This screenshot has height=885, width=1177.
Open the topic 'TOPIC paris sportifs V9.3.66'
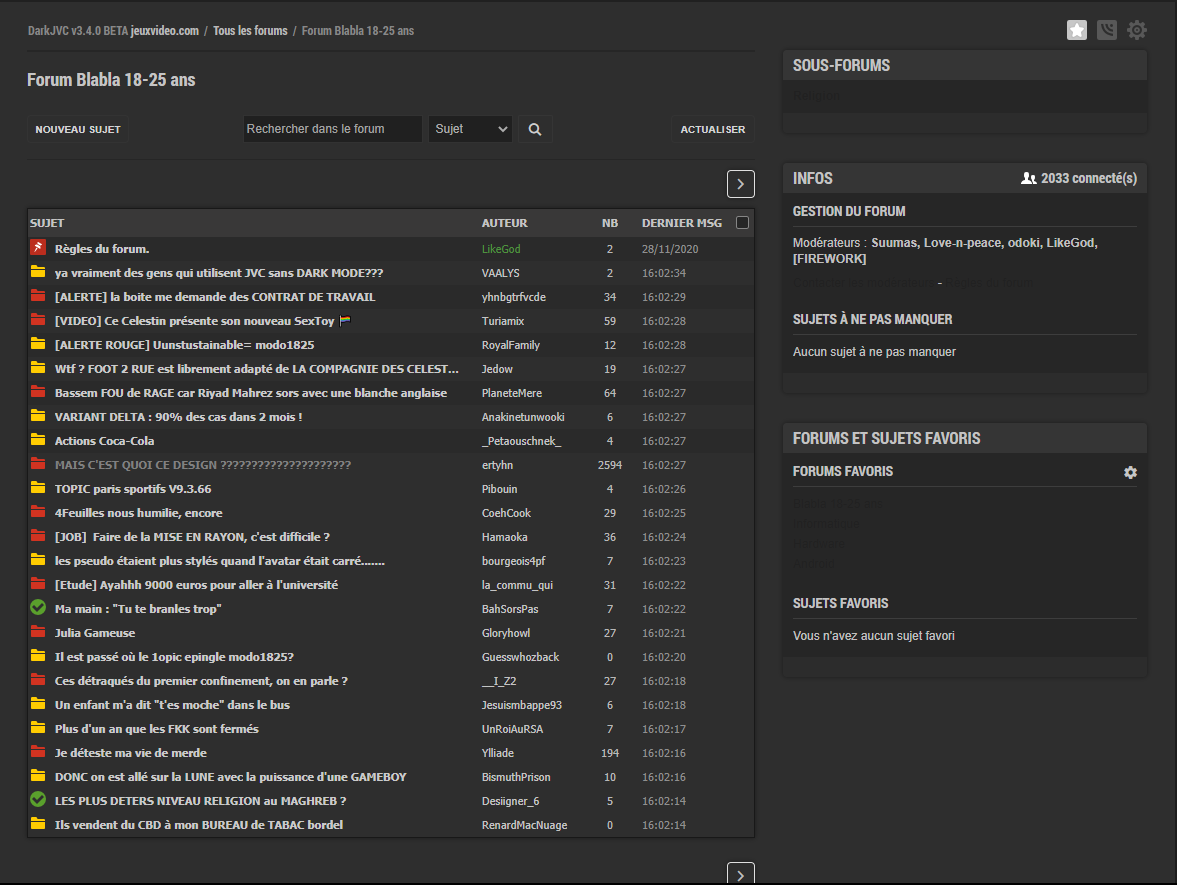(x=133, y=489)
